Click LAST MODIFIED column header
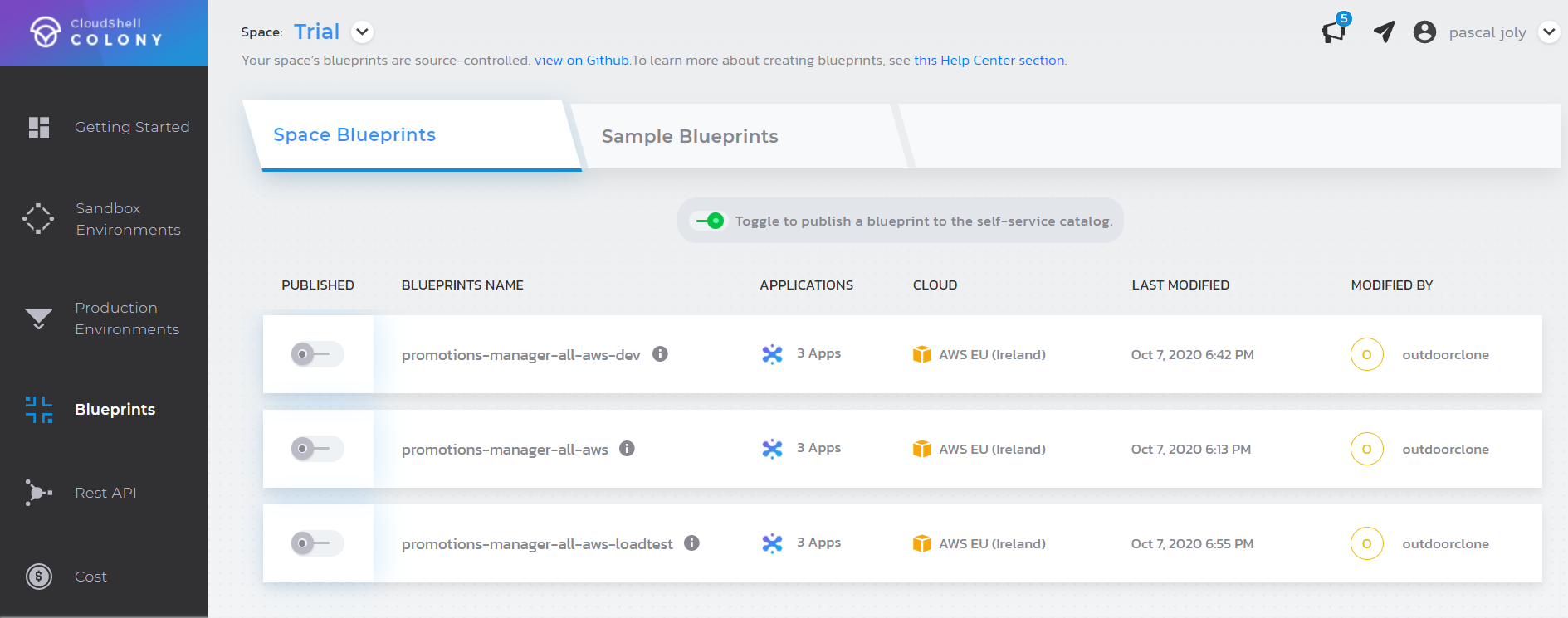The height and width of the screenshot is (618, 1568). (x=1180, y=285)
